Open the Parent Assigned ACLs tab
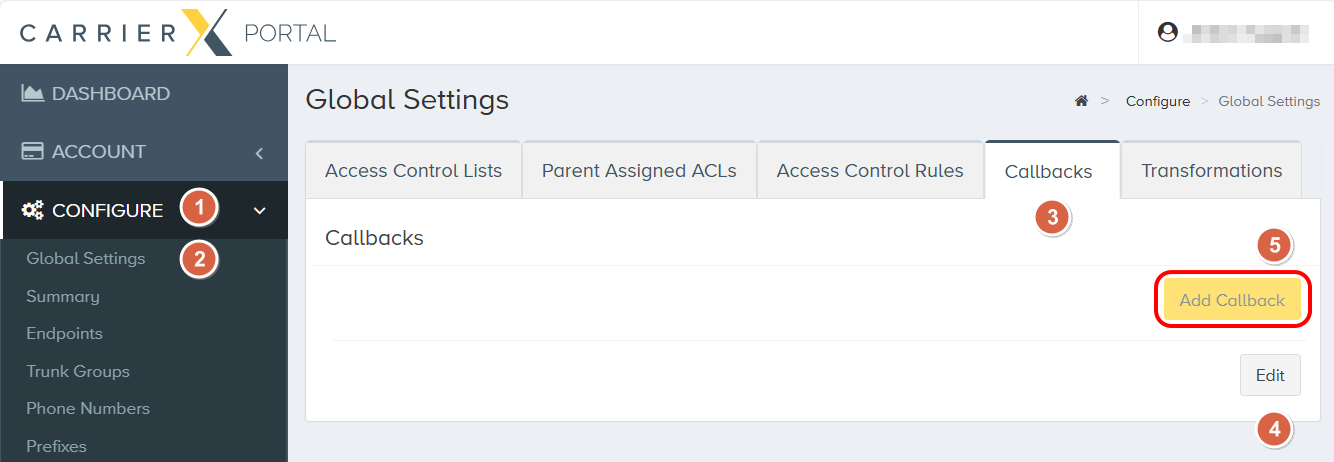 pyautogui.click(x=639, y=170)
